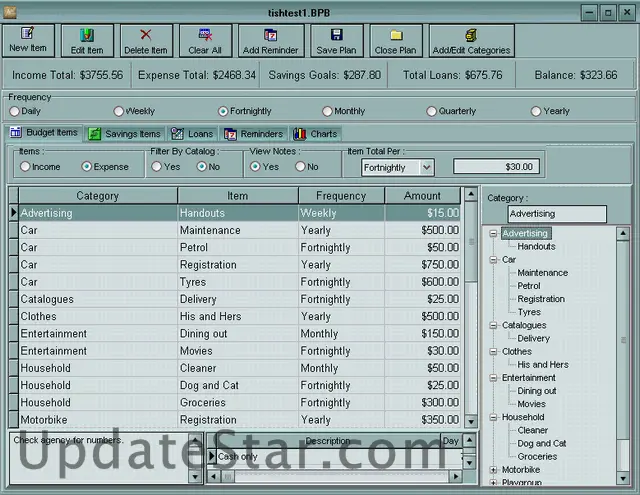
Task: Choose Expense items radio button
Action: click(x=87, y=166)
